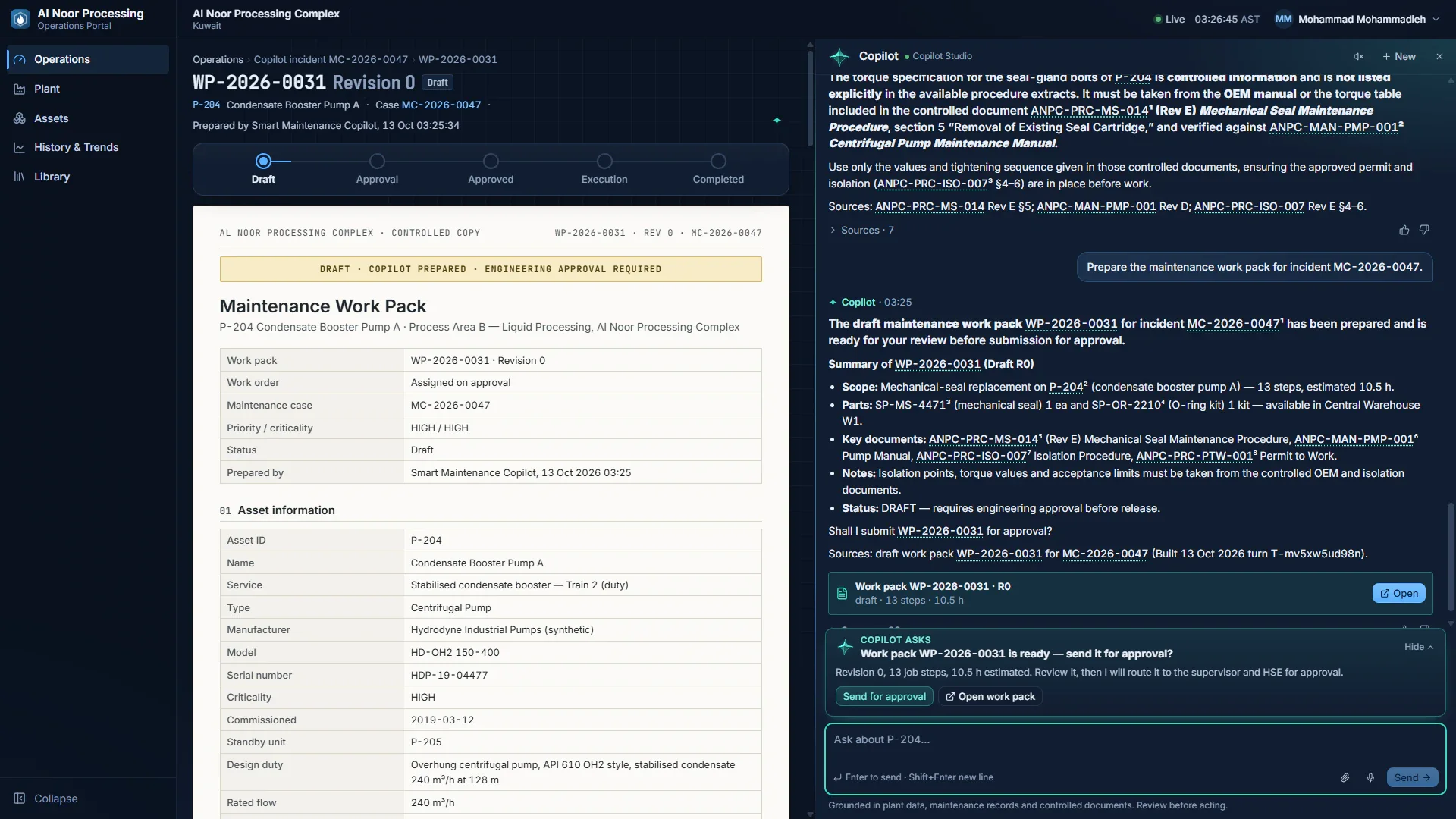Screen dimensions: 1456x819
Task: Click the sparkle Copilot icon beside work pack header
Action: click(x=777, y=120)
